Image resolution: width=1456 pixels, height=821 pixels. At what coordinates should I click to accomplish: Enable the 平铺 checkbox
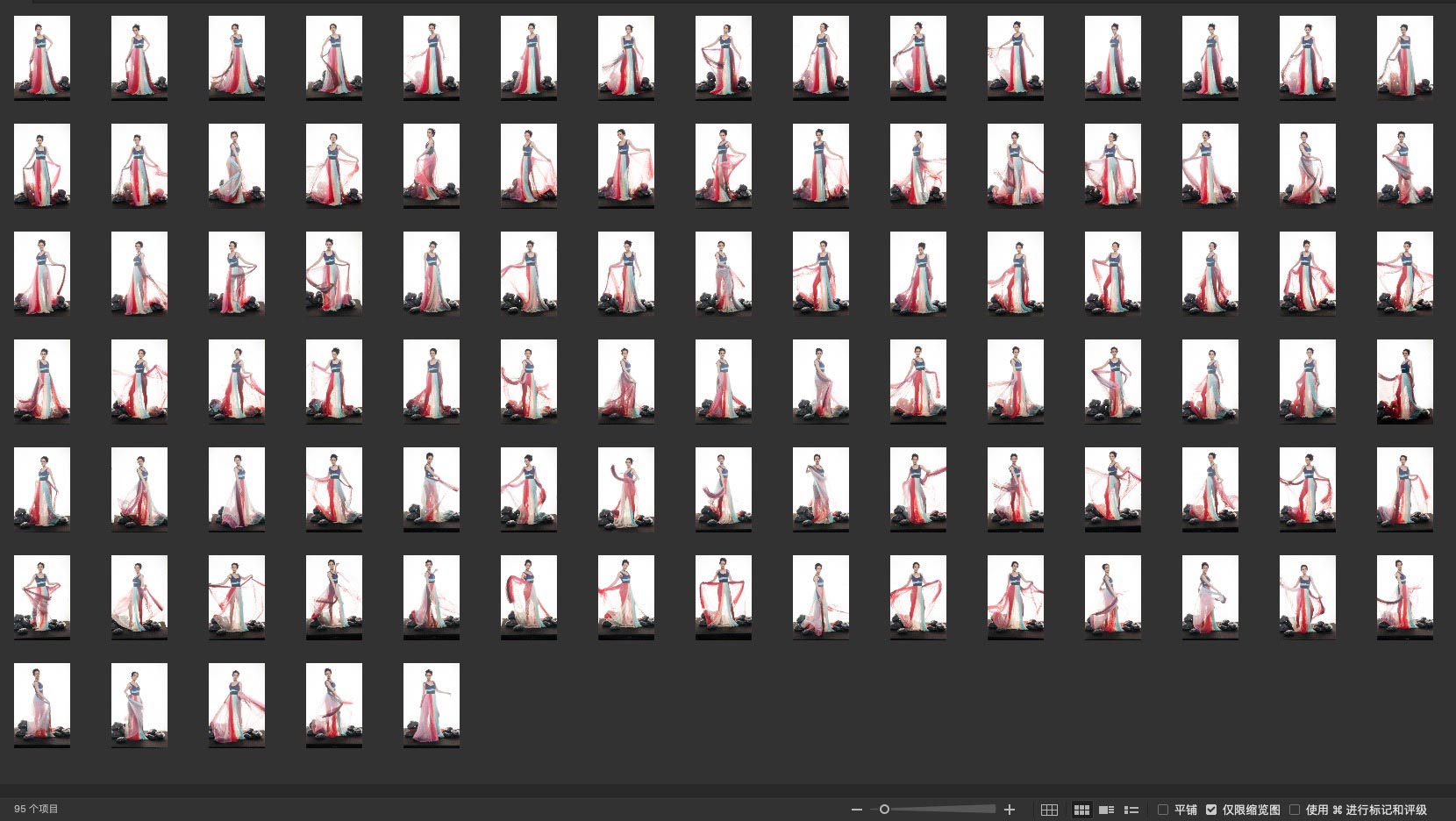coord(1163,810)
